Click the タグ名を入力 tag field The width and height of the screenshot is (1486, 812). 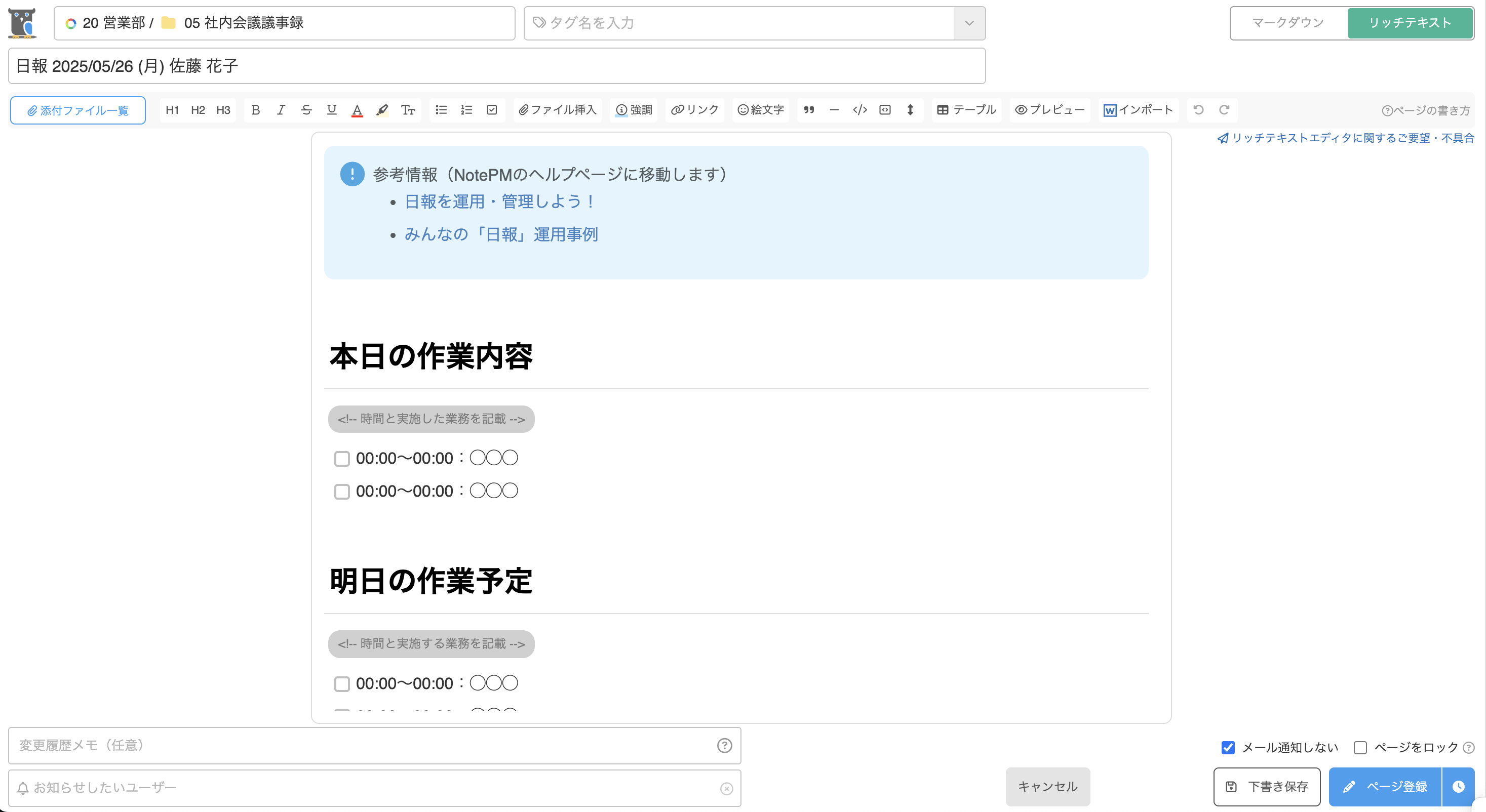[739, 23]
